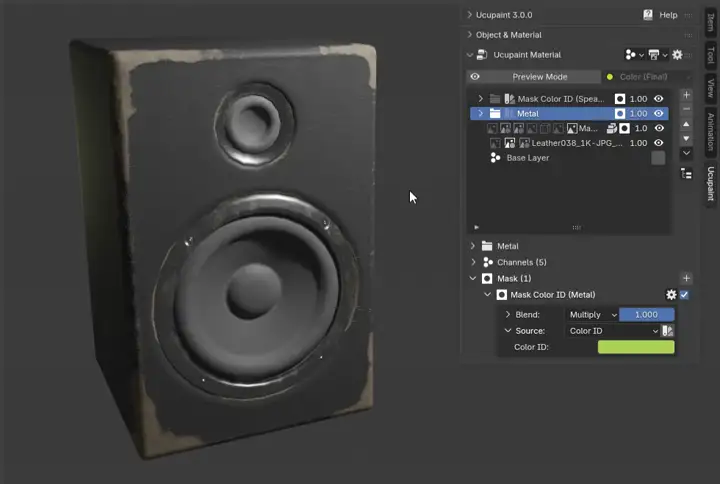Click the plus icon to add a mask

click(x=686, y=278)
